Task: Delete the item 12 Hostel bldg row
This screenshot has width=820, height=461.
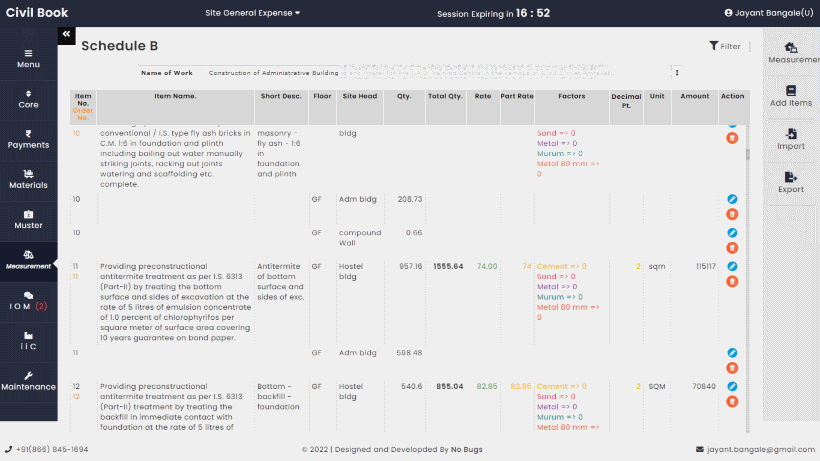Action: point(732,401)
